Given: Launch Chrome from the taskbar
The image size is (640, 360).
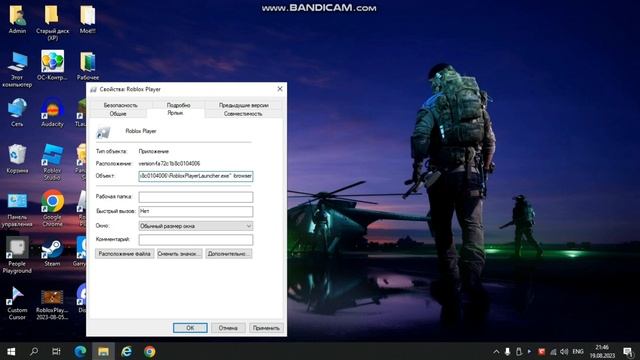Looking at the screenshot, I should tap(149, 351).
